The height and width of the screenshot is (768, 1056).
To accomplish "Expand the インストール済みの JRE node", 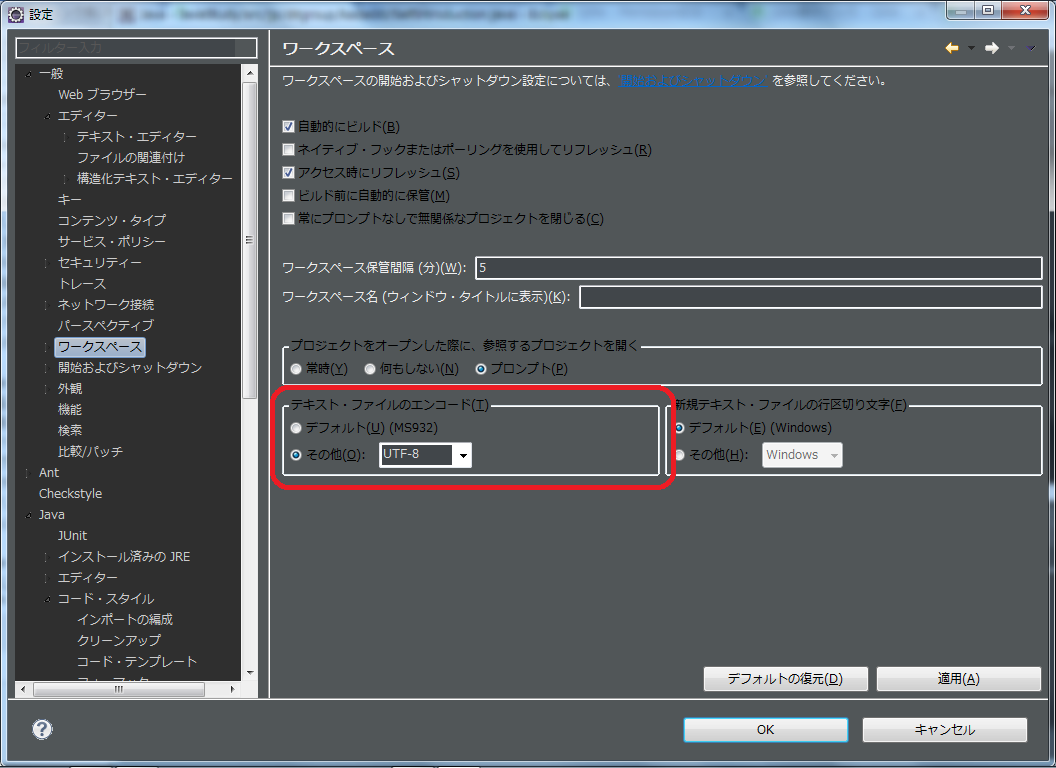I will click(46, 558).
